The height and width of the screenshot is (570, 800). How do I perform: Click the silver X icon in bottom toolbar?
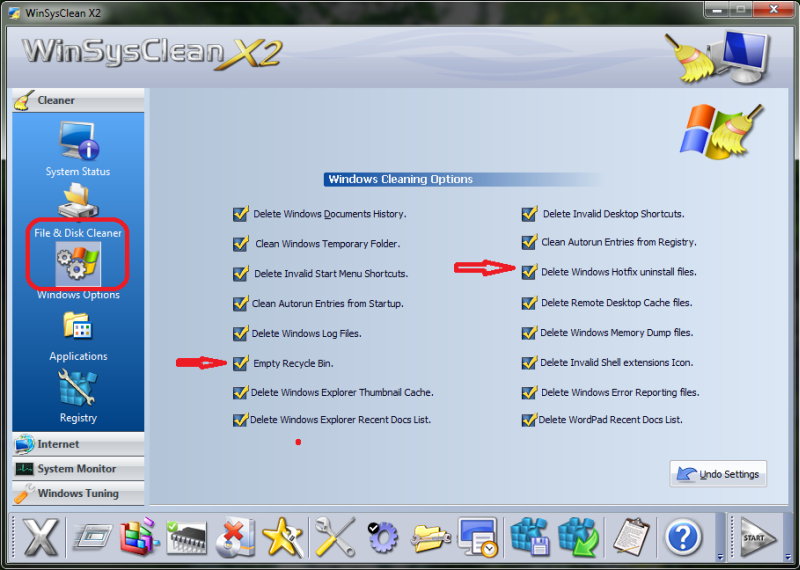point(40,537)
